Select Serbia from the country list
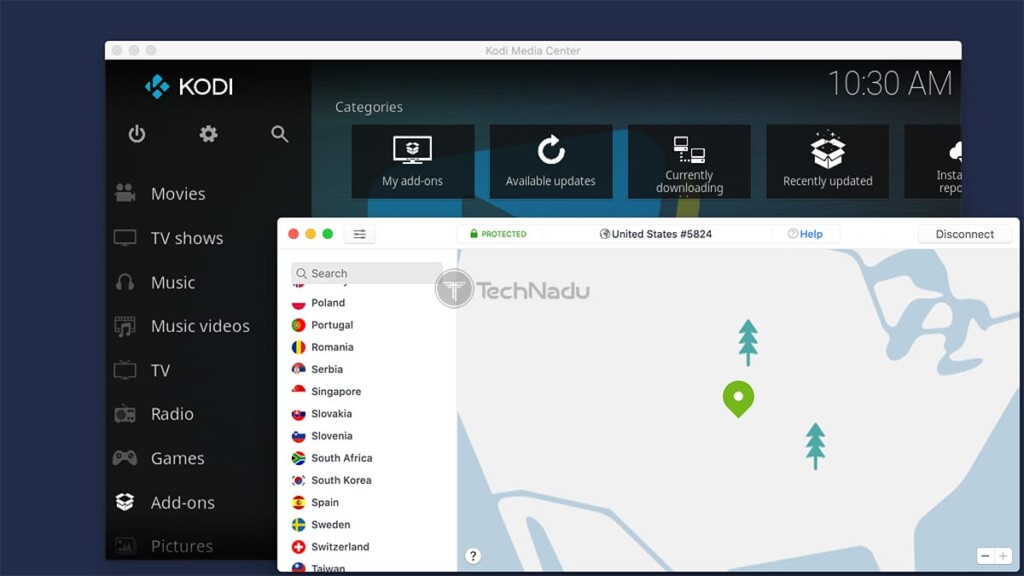Screen dimensions: 1024x576 point(327,370)
